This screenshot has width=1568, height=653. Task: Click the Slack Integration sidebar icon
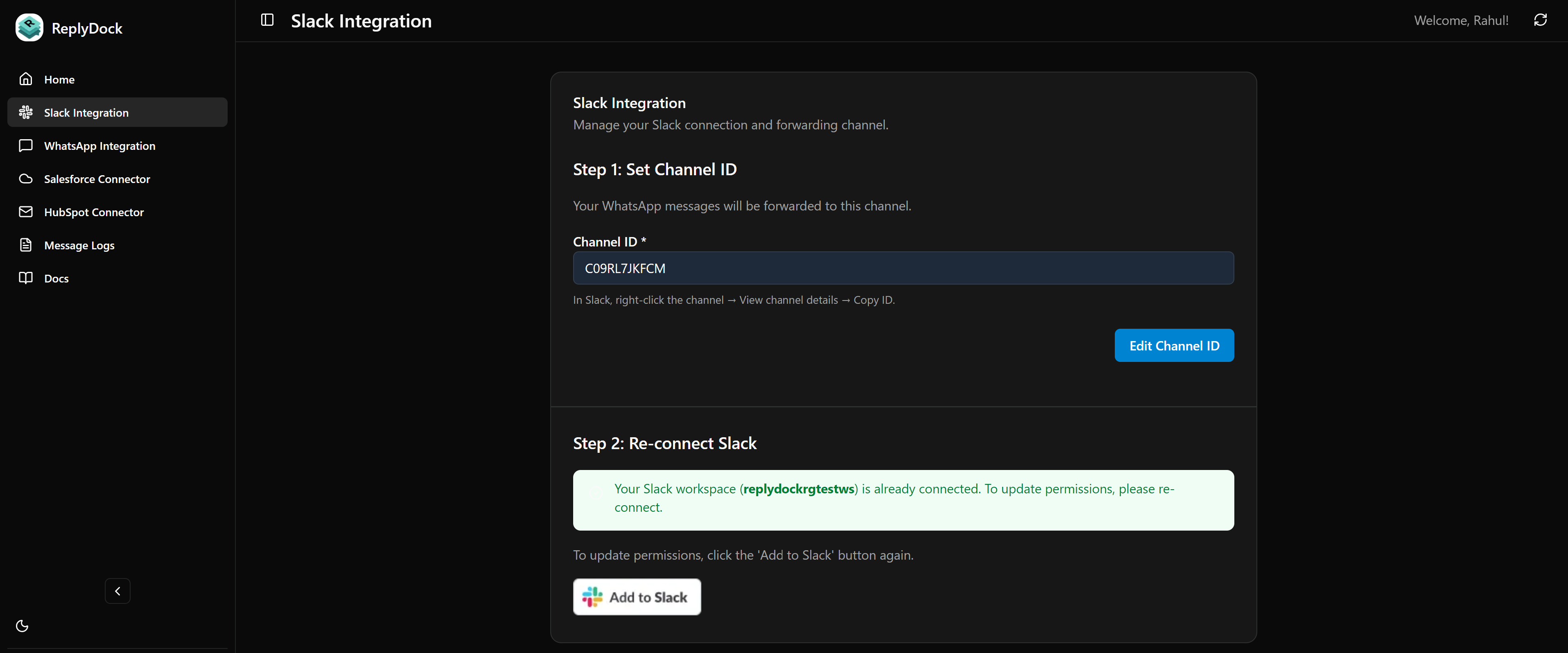[x=25, y=113]
